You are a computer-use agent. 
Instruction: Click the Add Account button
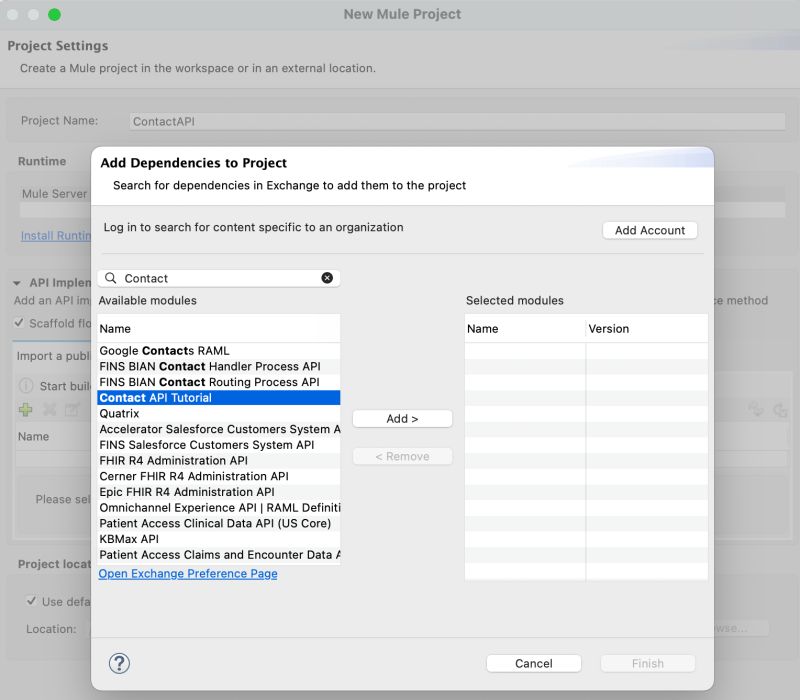click(x=649, y=230)
